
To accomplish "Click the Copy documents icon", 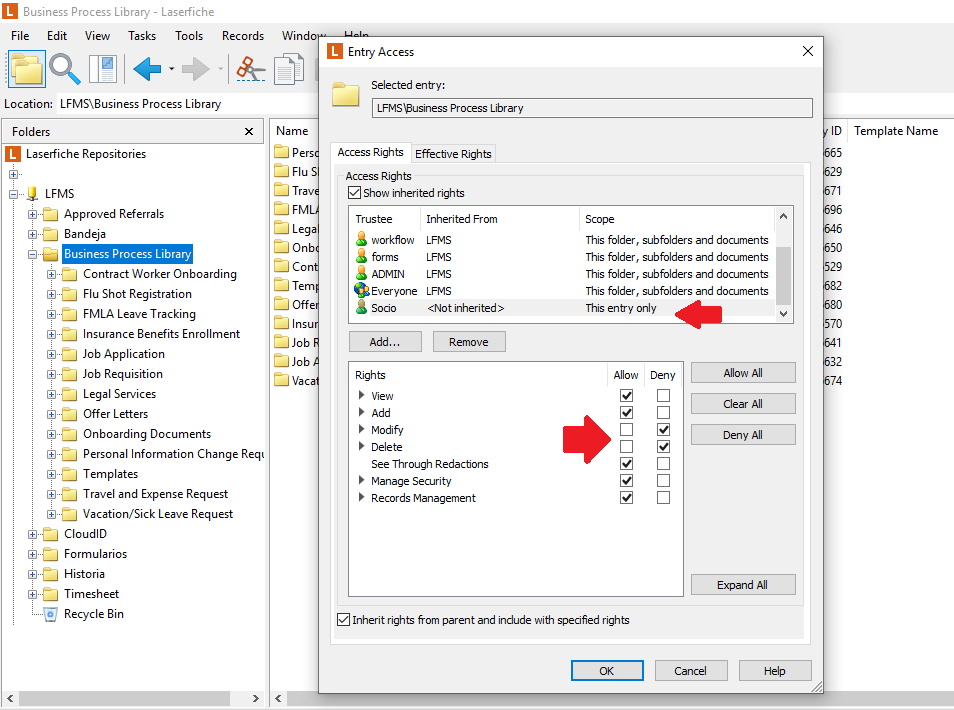I will point(288,69).
